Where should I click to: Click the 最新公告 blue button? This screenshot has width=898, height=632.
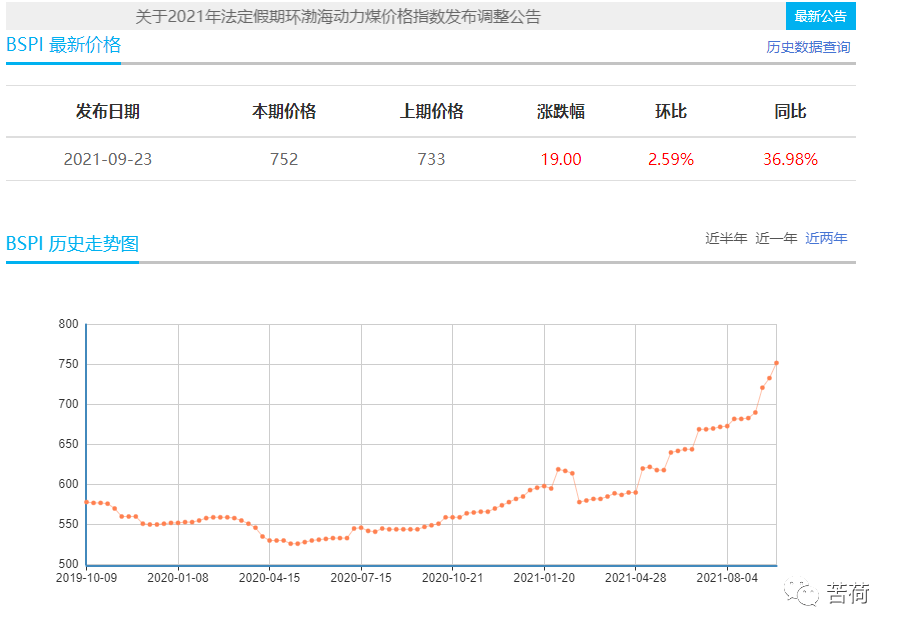(820, 16)
